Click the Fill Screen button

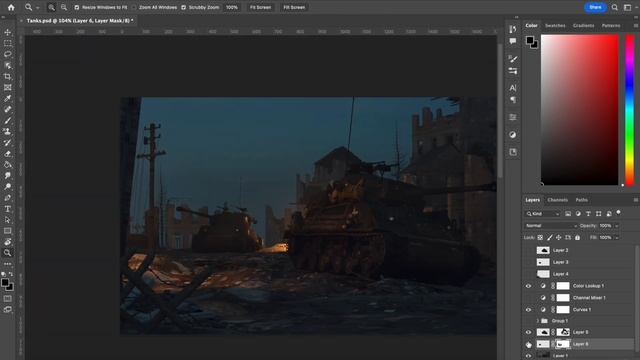point(294,7)
